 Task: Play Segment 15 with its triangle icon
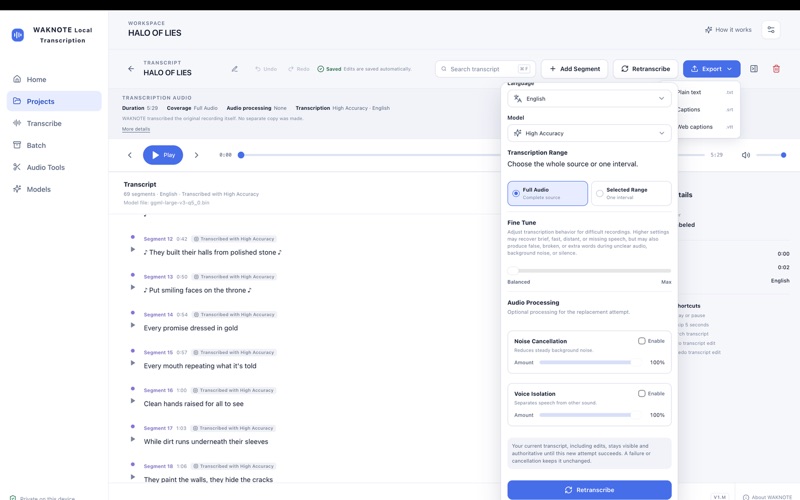pyautogui.click(x=133, y=363)
